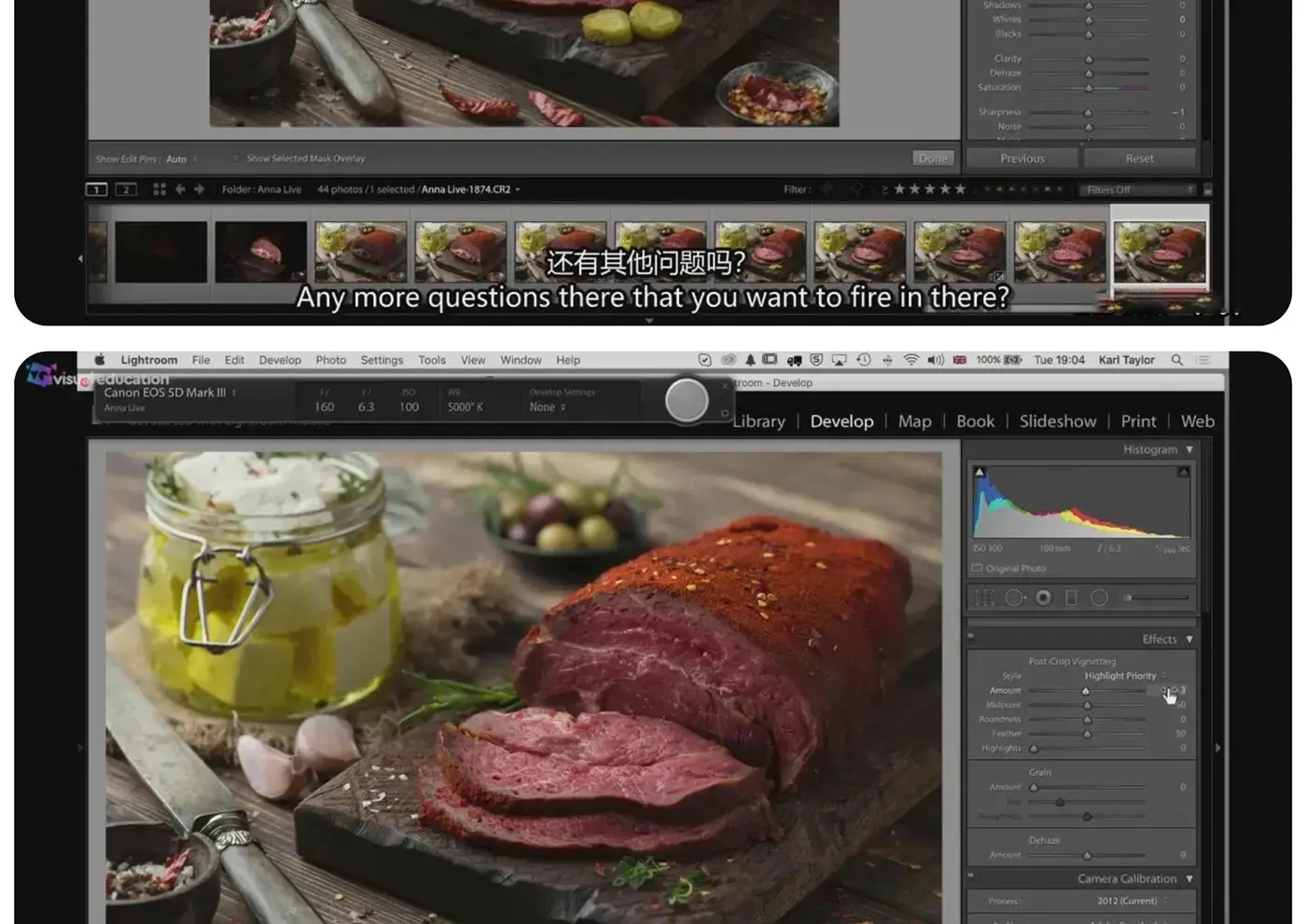Open the Apple menu
Screen dimensions: 1306x924
[x=100, y=360]
